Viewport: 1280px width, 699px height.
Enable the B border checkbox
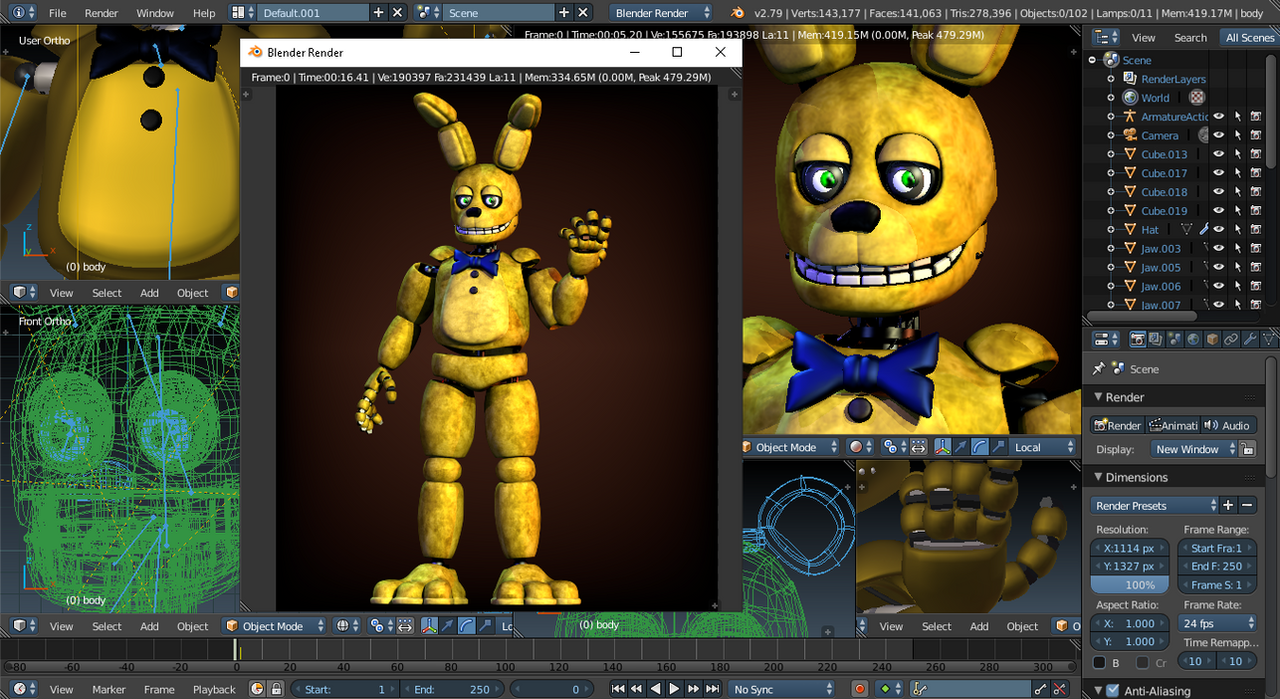pyautogui.click(x=1101, y=662)
